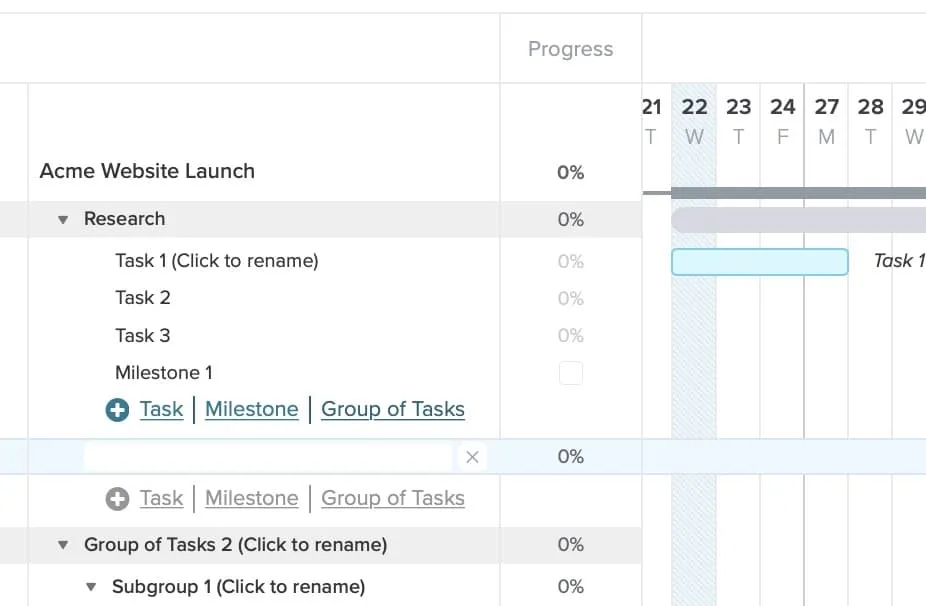Screen dimensions: 926x606
Task: Click the plus icon in the Research group's add row
Action: (x=117, y=409)
